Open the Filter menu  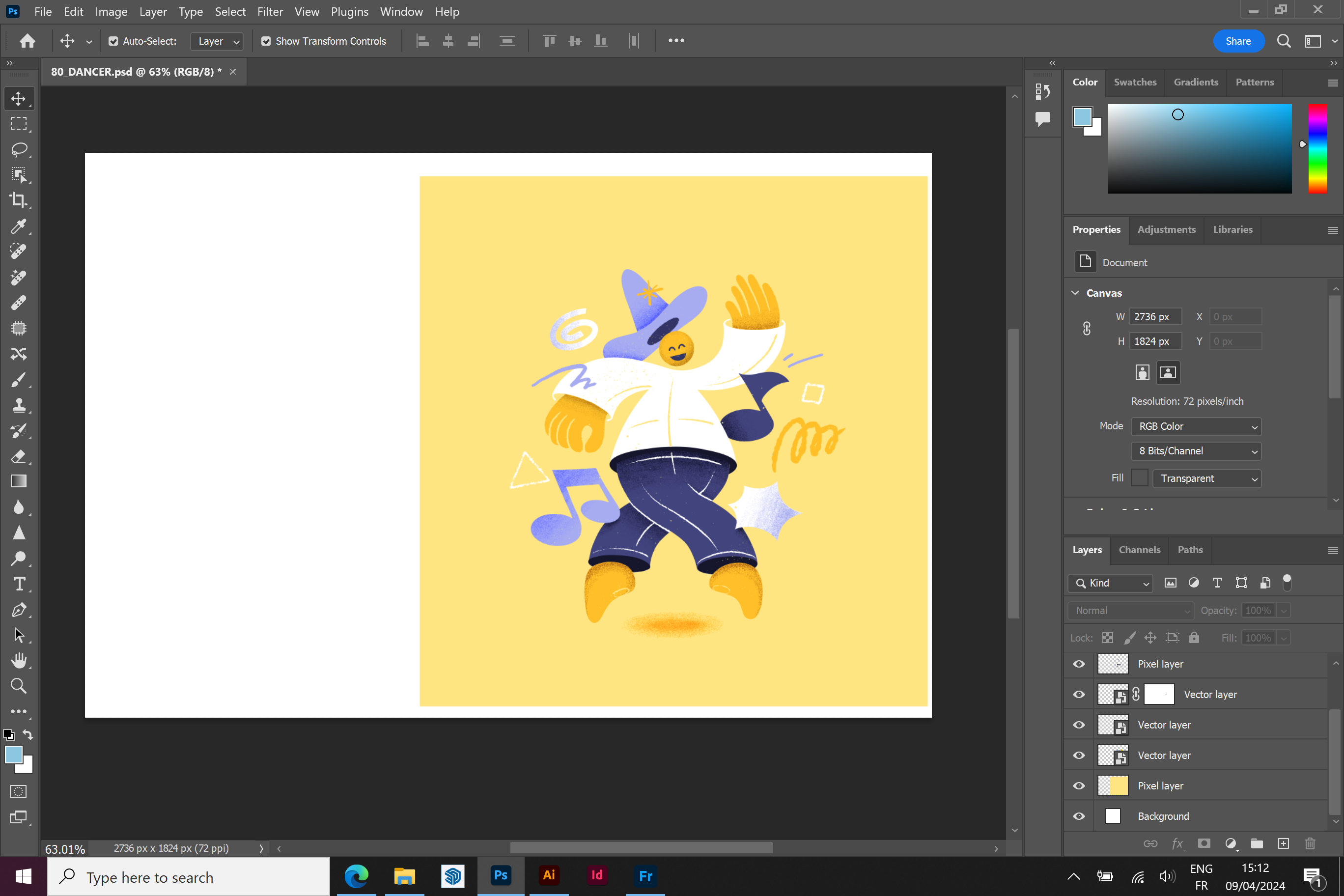(270, 11)
